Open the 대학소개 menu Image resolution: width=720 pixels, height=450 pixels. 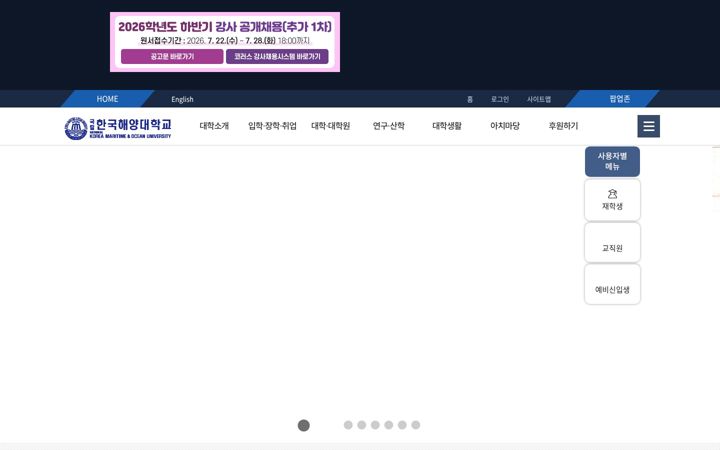214,126
